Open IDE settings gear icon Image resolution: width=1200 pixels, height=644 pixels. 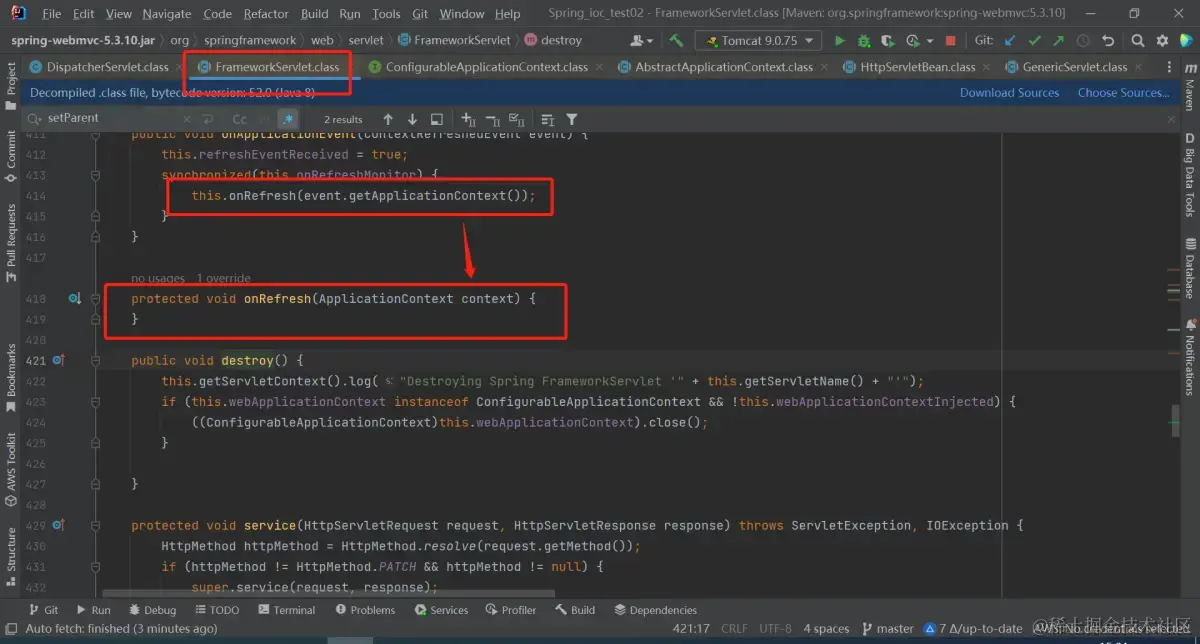coord(1162,41)
